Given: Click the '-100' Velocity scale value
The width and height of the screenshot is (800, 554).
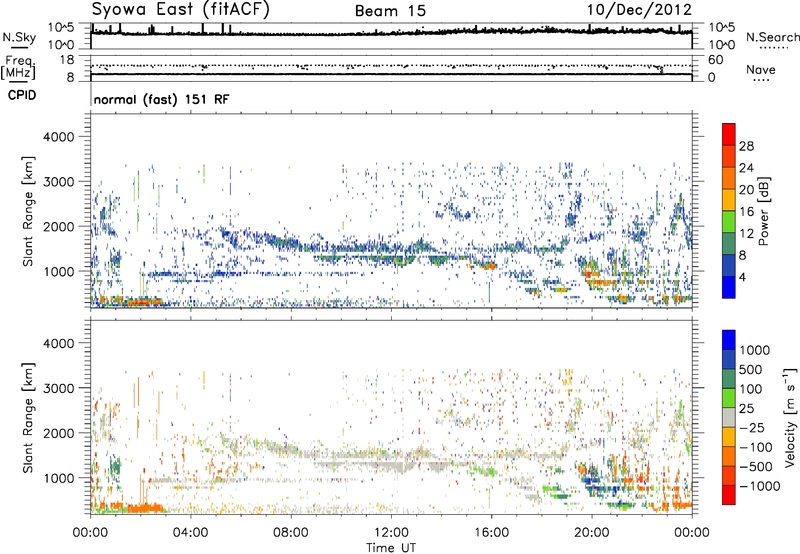Looking at the screenshot, I should 756,447.
